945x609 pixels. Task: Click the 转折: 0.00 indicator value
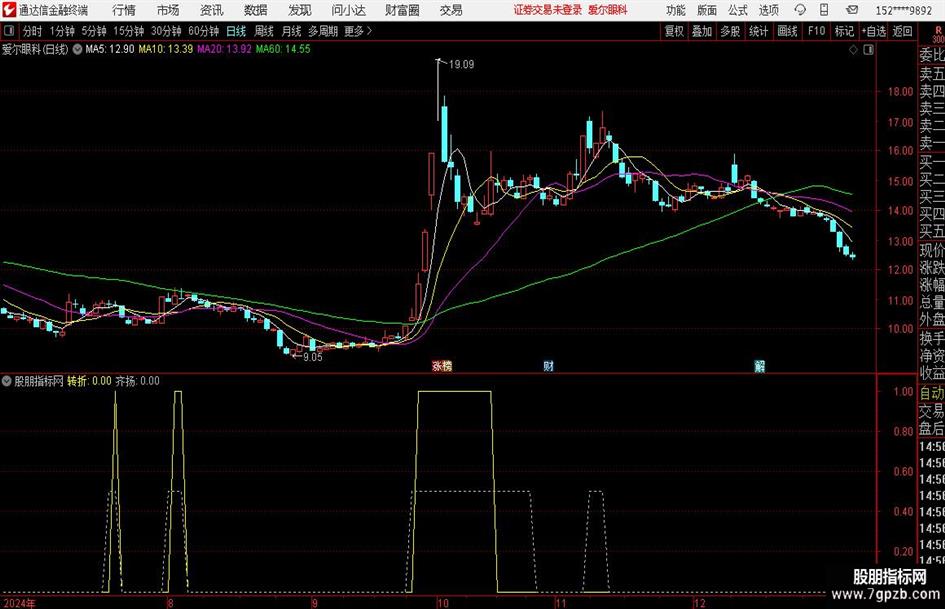point(89,381)
